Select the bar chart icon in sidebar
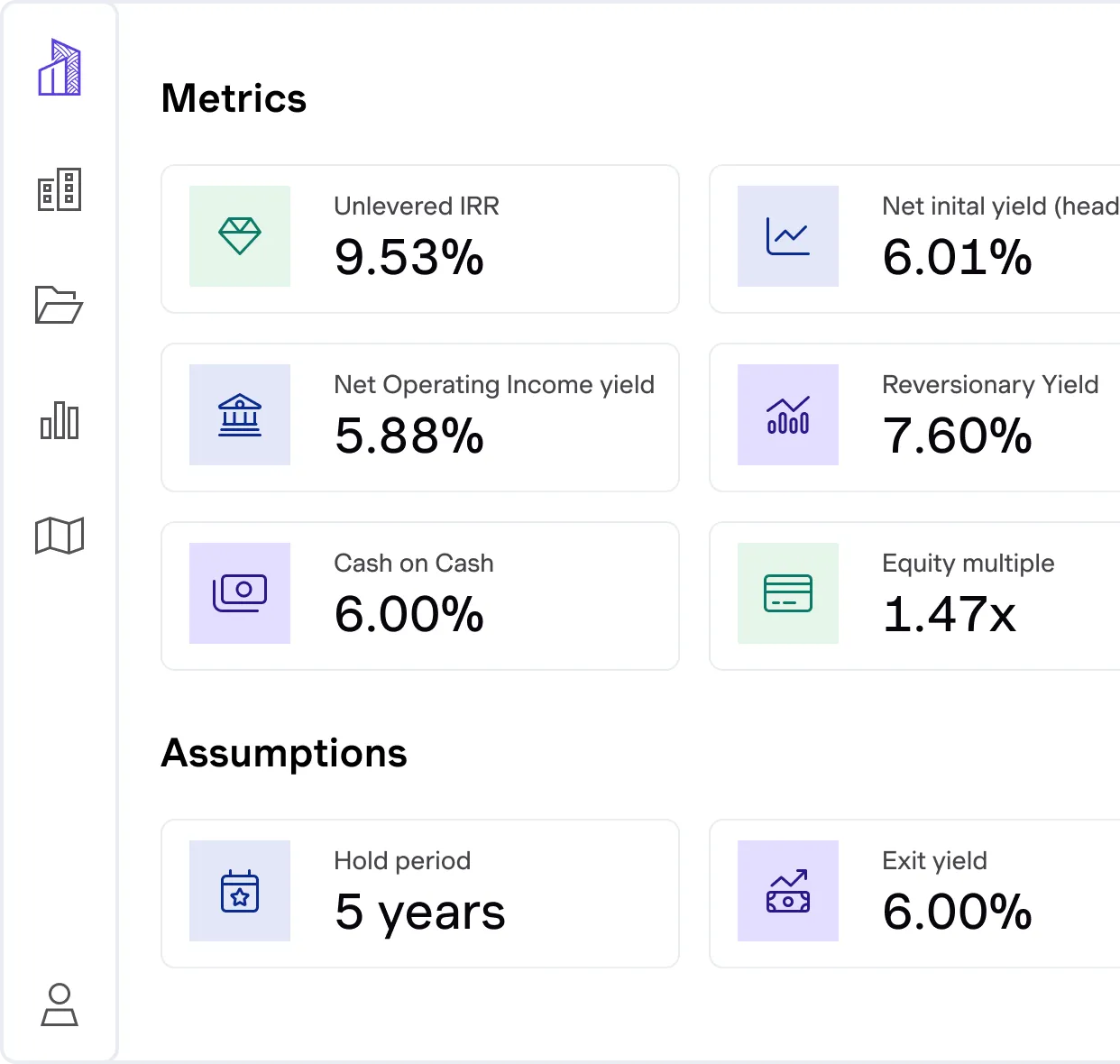This screenshot has height=1064, width=1120. click(x=60, y=420)
